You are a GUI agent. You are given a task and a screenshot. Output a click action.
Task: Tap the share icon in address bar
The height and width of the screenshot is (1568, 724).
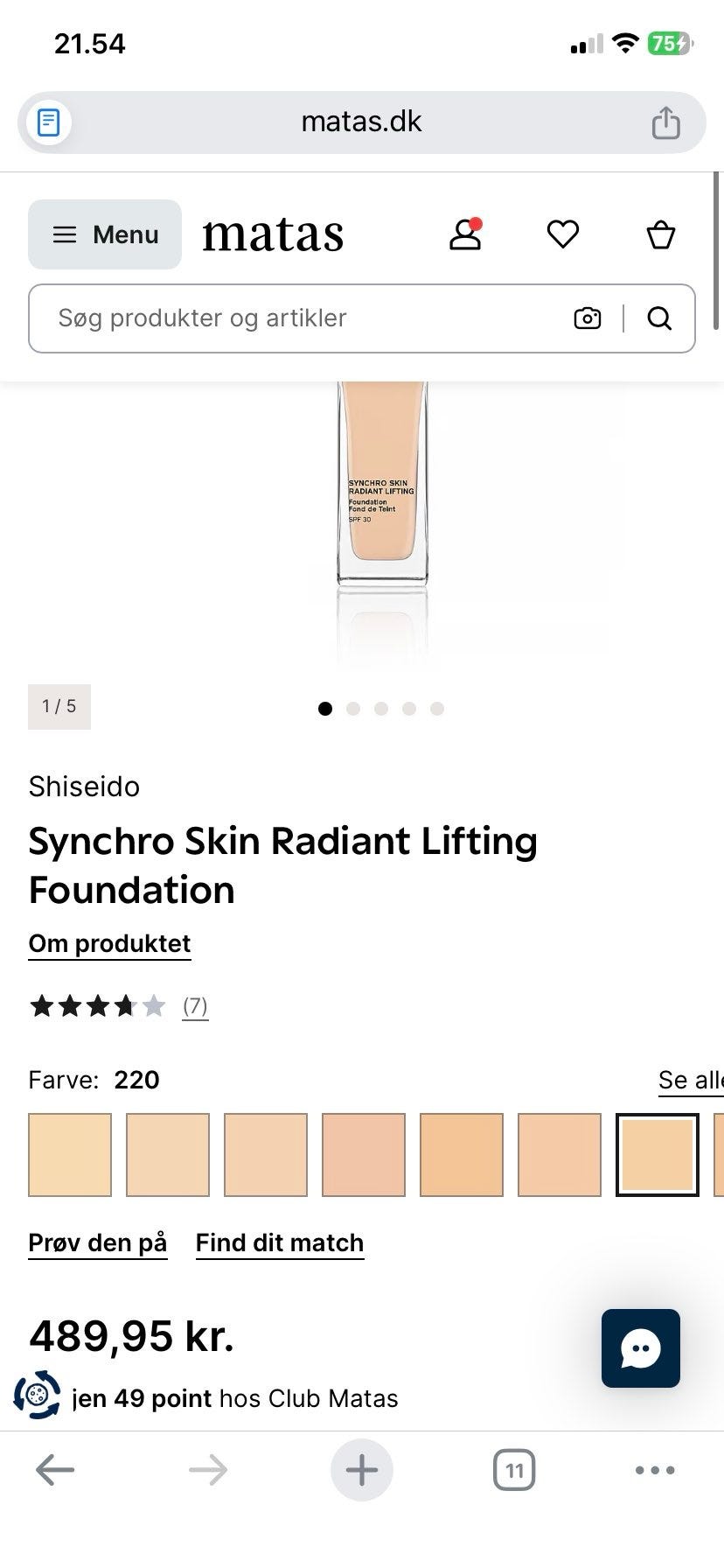(665, 122)
